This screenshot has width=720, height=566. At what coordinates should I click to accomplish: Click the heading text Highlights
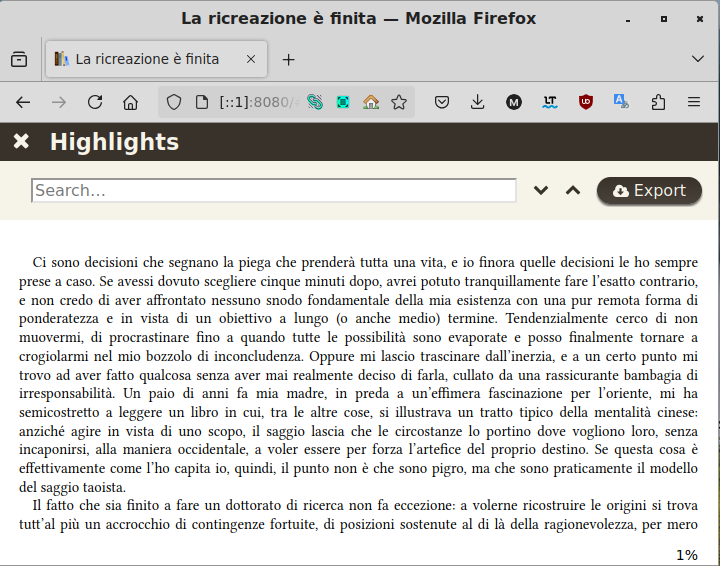tap(114, 142)
